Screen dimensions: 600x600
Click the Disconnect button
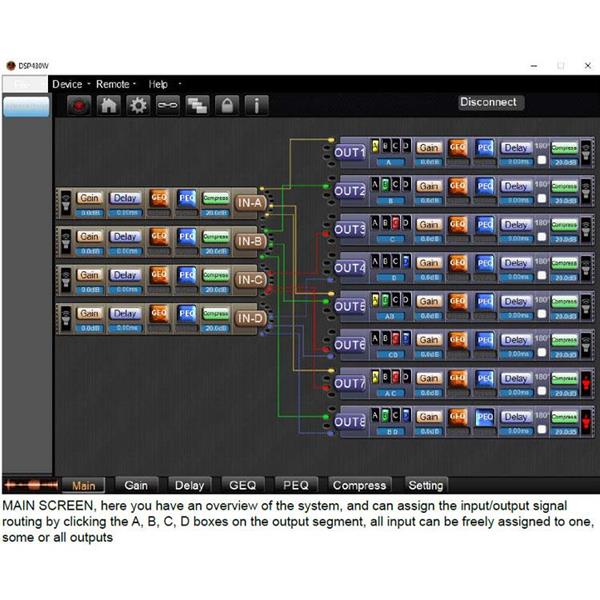tap(488, 102)
